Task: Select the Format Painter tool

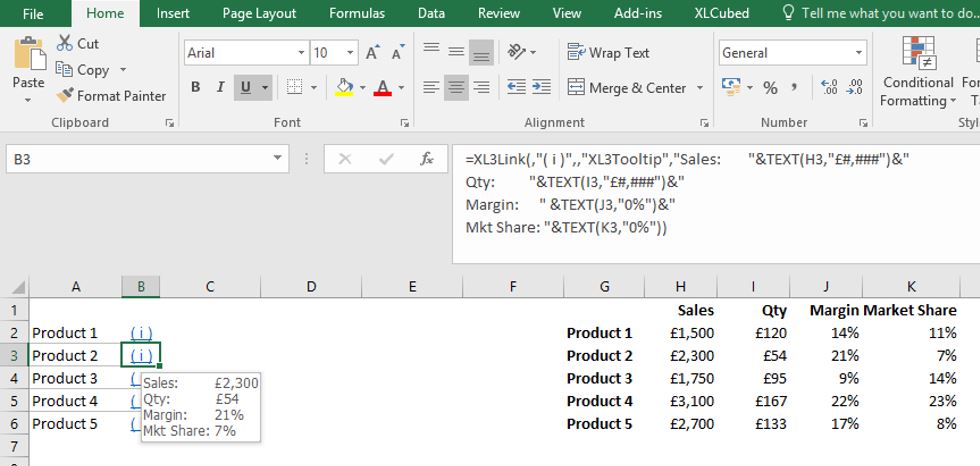Action: coord(110,96)
